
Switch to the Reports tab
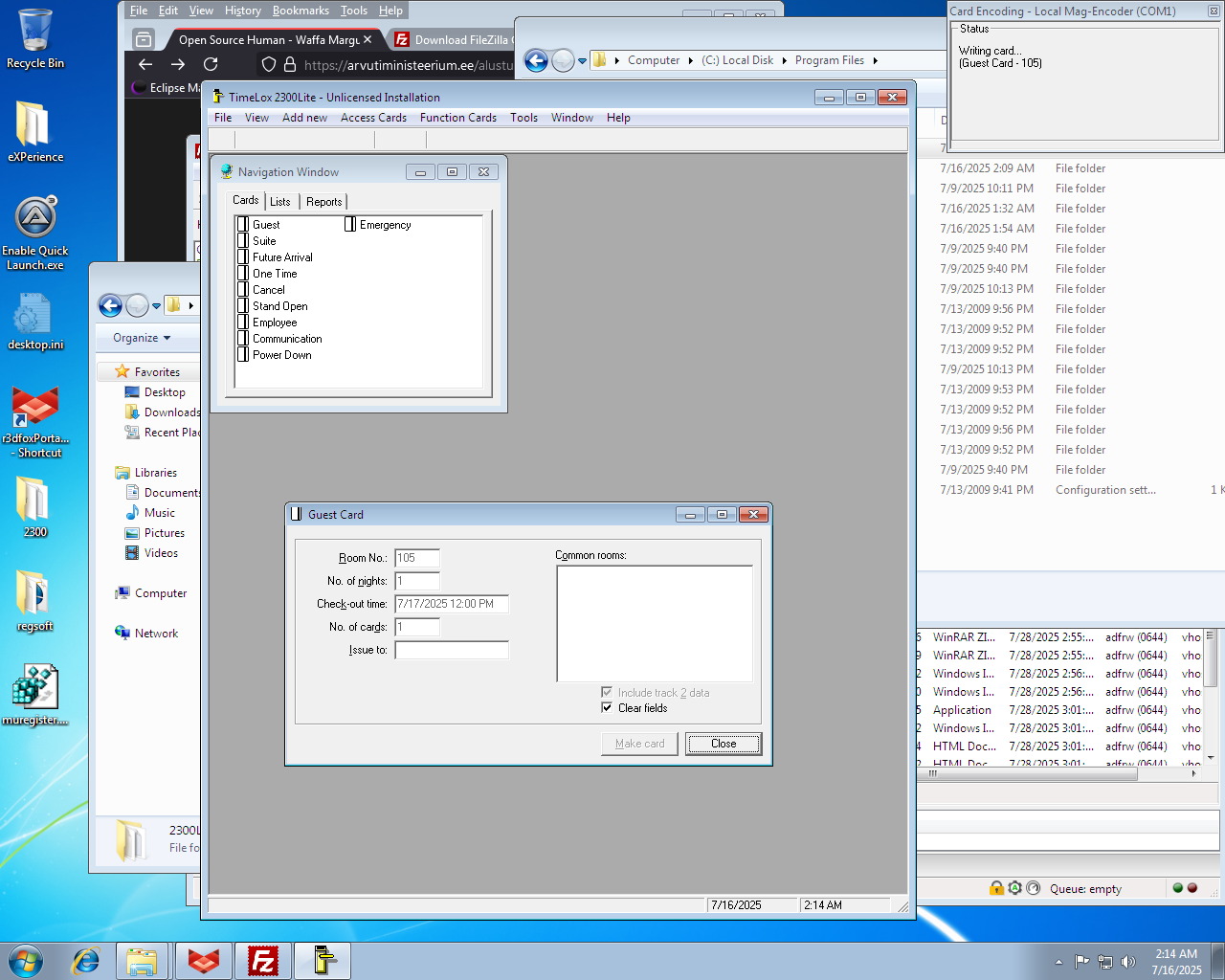coord(324,202)
